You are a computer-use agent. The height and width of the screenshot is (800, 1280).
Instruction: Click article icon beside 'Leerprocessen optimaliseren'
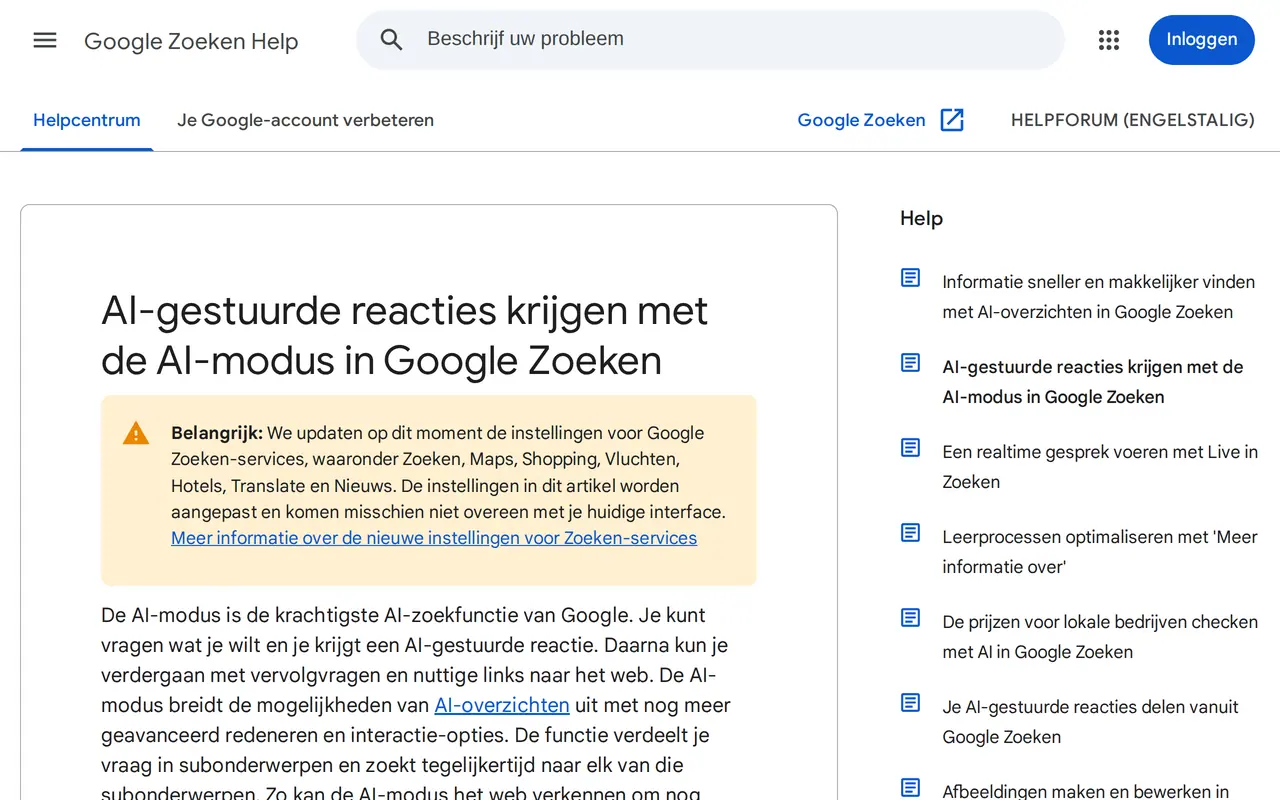click(x=911, y=533)
